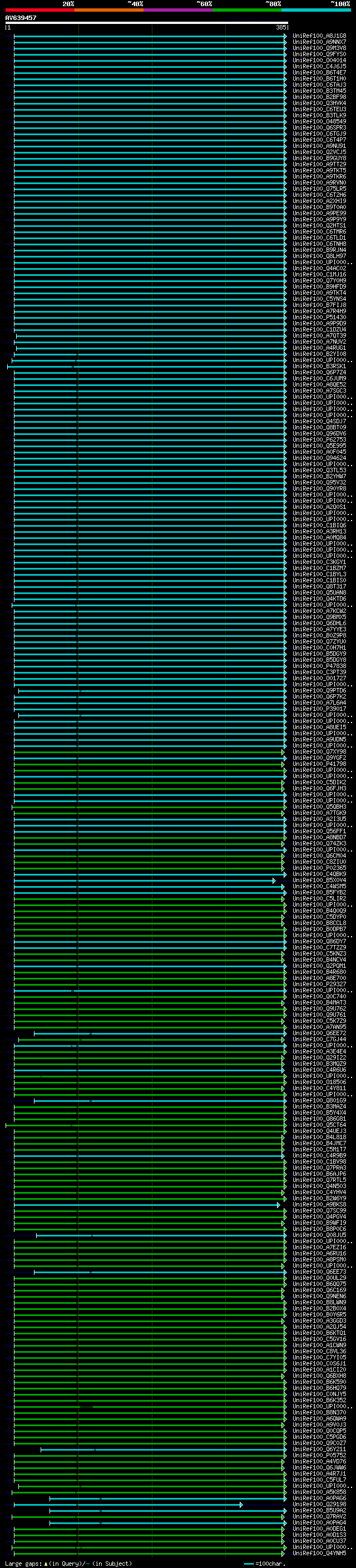356x1568 pixels.
Task: Select the UniRef100_P02365 hit label
Action: (x=319, y=868)
